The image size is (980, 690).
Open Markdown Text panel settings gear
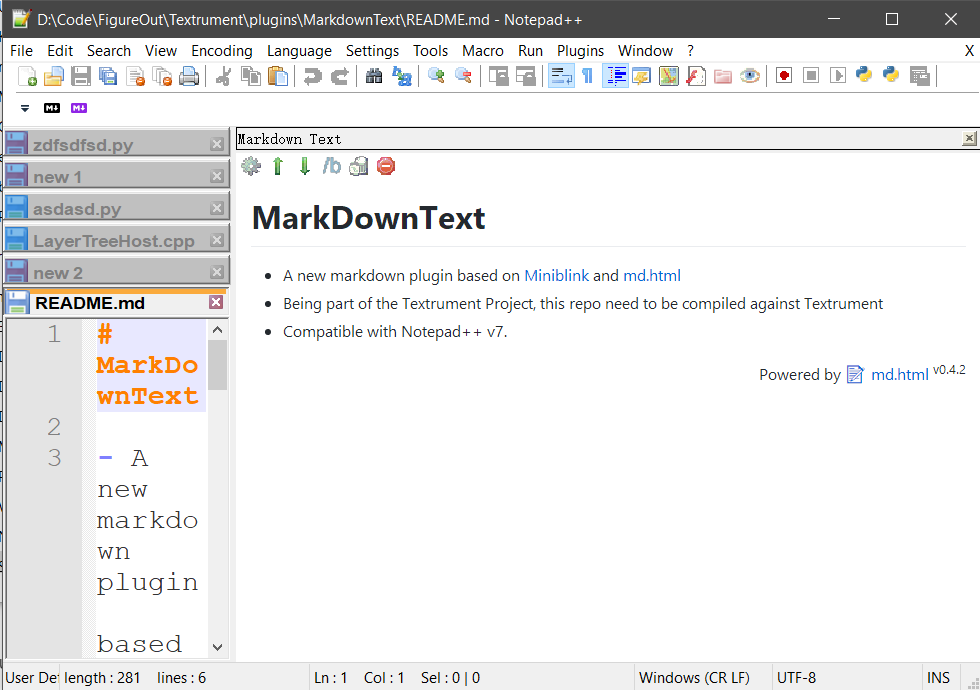pyautogui.click(x=251, y=166)
